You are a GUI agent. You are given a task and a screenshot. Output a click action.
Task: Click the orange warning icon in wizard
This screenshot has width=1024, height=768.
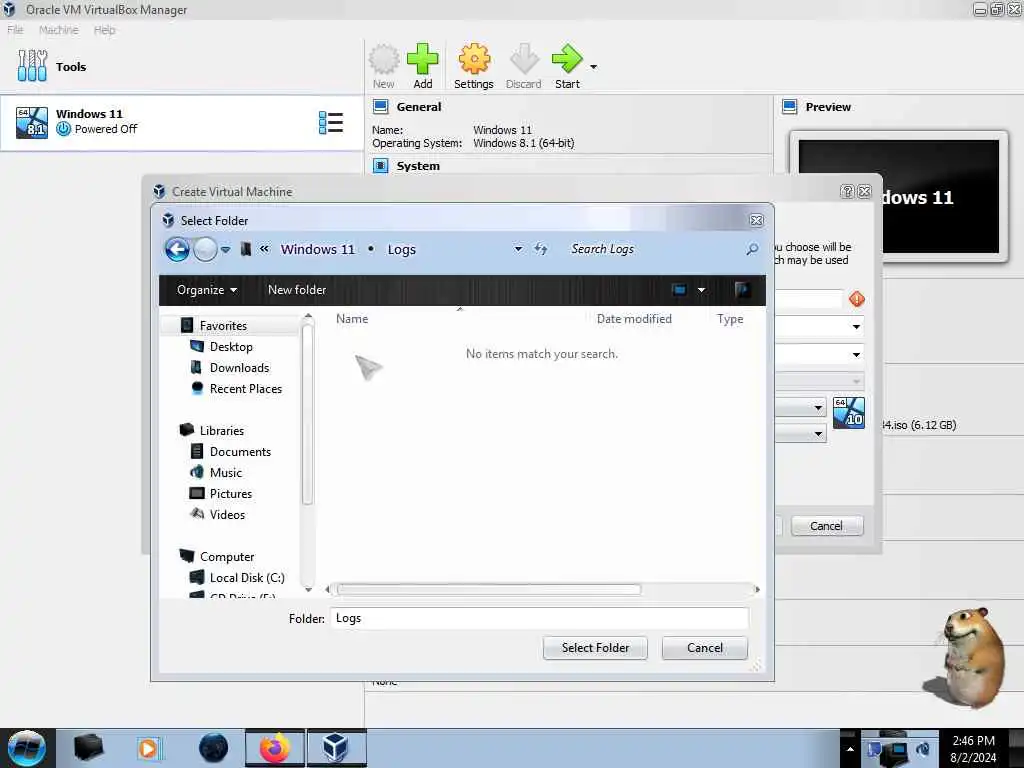(857, 299)
